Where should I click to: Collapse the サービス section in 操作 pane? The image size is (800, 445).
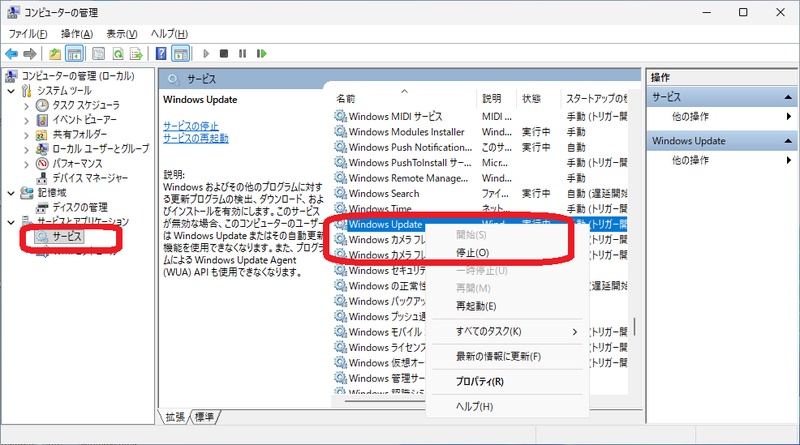point(788,97)
